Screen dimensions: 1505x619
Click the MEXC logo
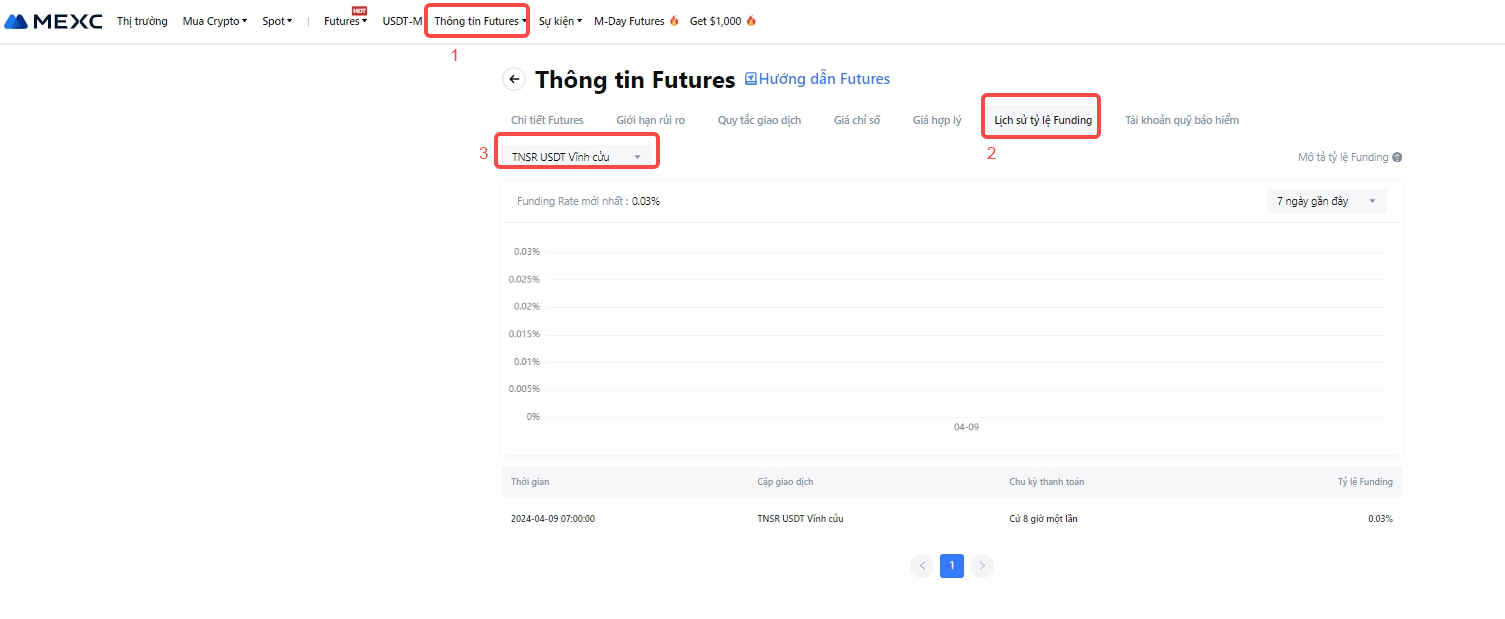pyautogui.click(x=54, y=21)
